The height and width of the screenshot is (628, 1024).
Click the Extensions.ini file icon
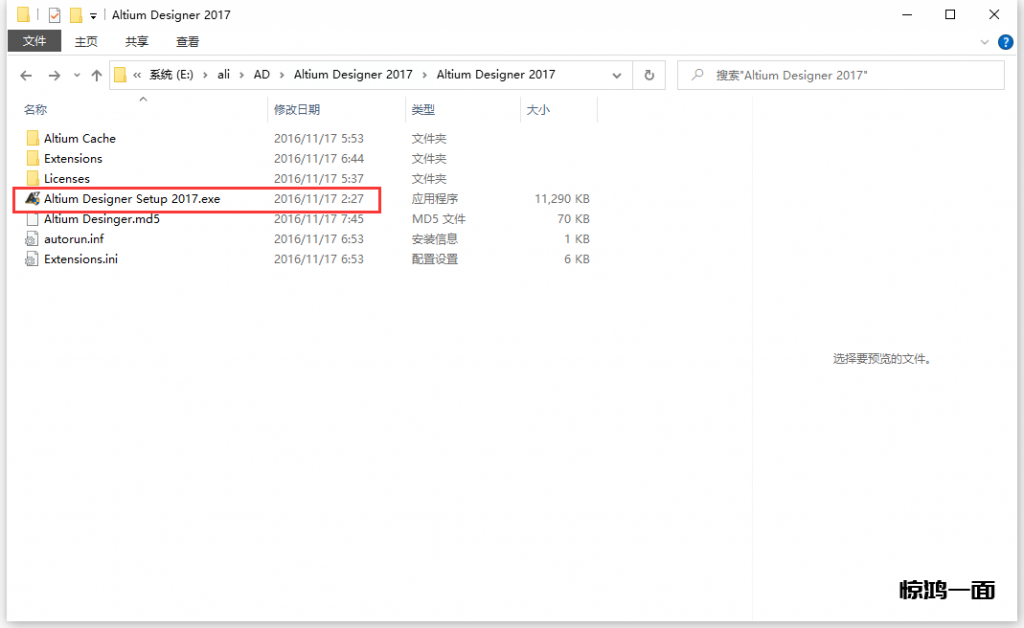33,259
